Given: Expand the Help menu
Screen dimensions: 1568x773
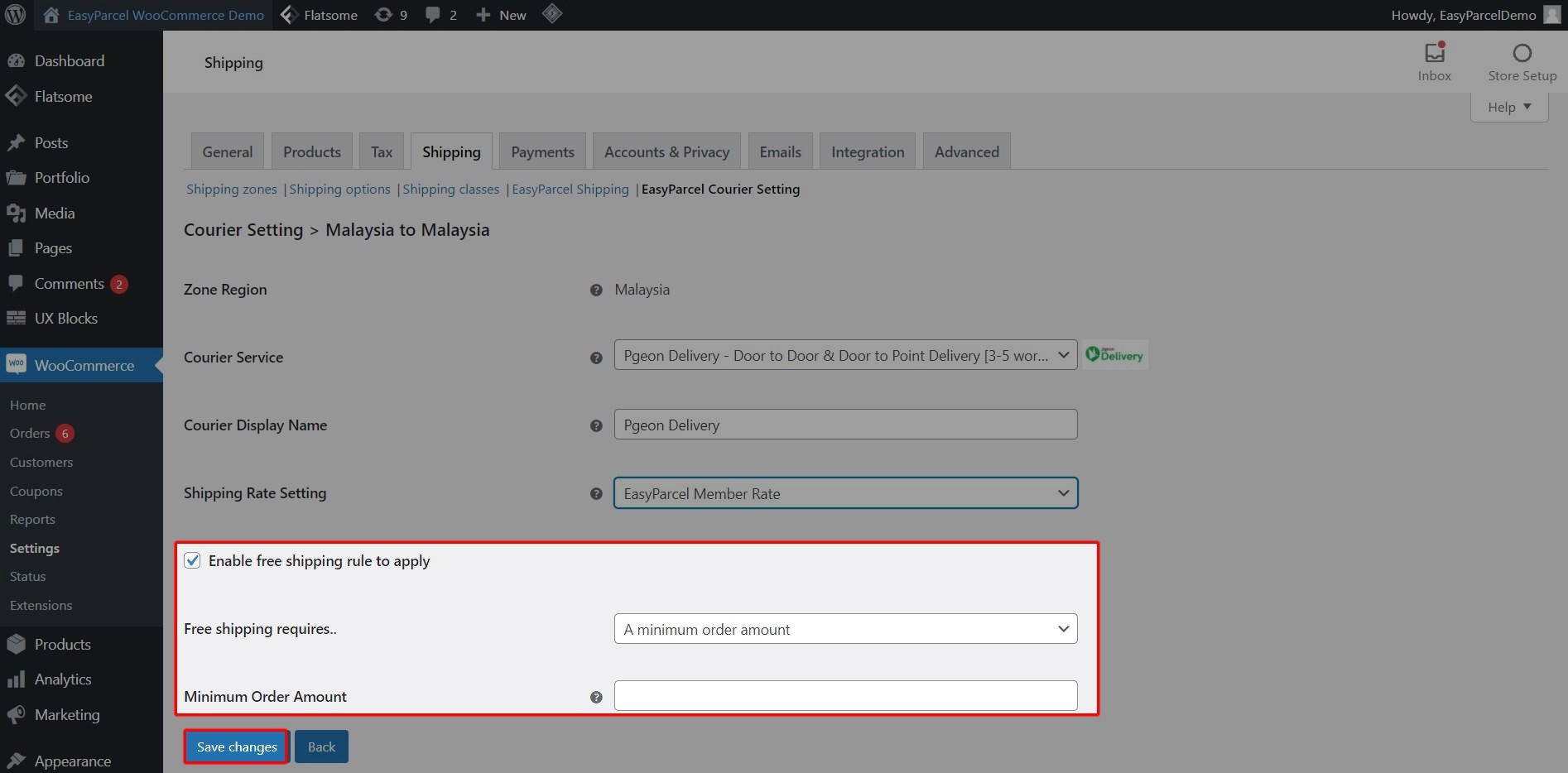Looking at the screenshot, I should click(1509, 107).
